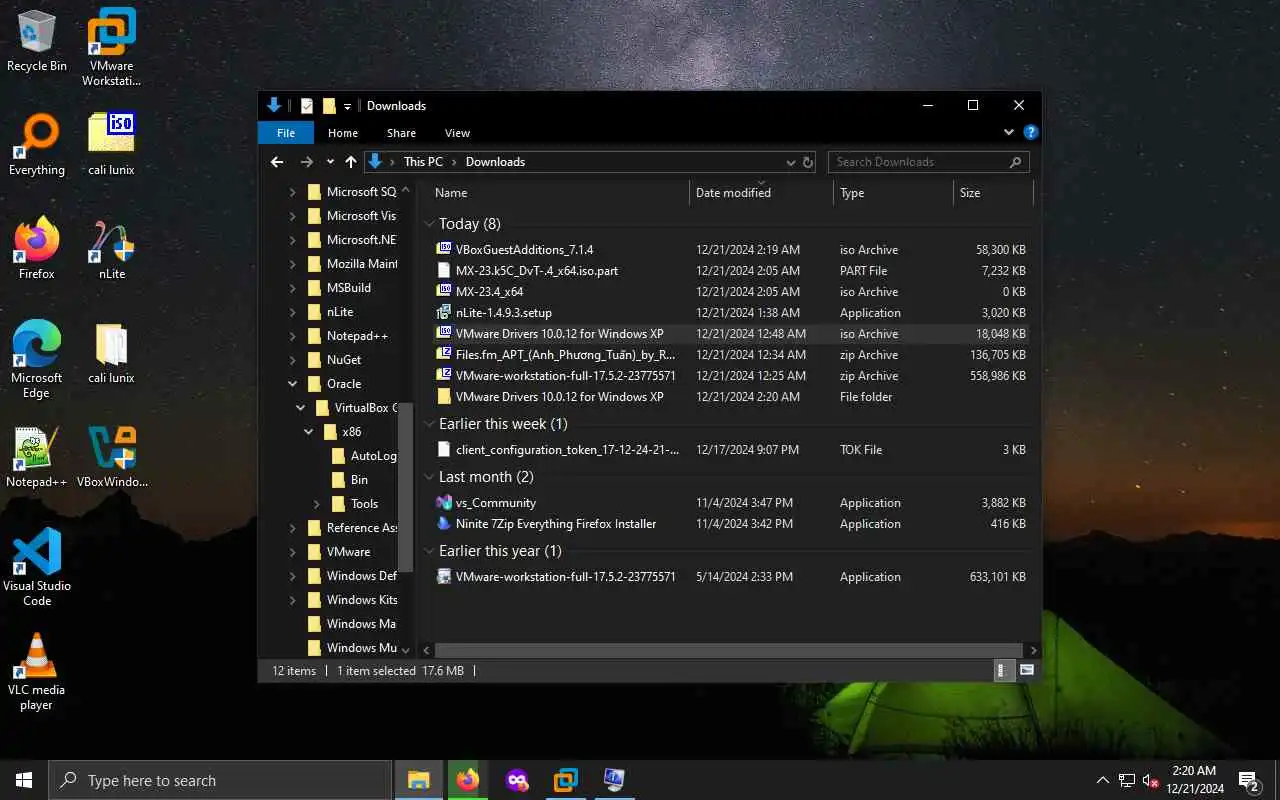Open the purple masked app in taskbar
The image size is (1280, 800).
coord(517,780)
